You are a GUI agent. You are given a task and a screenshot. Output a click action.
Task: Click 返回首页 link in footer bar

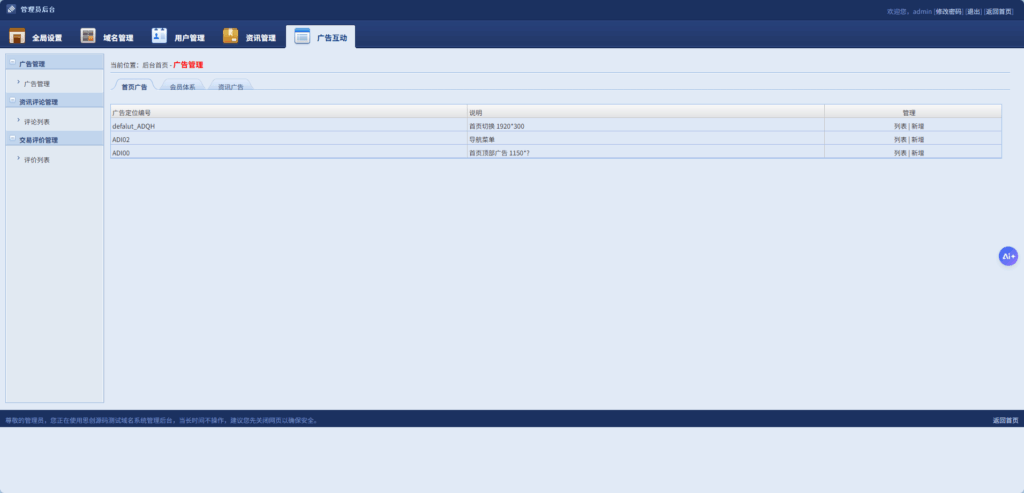pos(1005,420)
